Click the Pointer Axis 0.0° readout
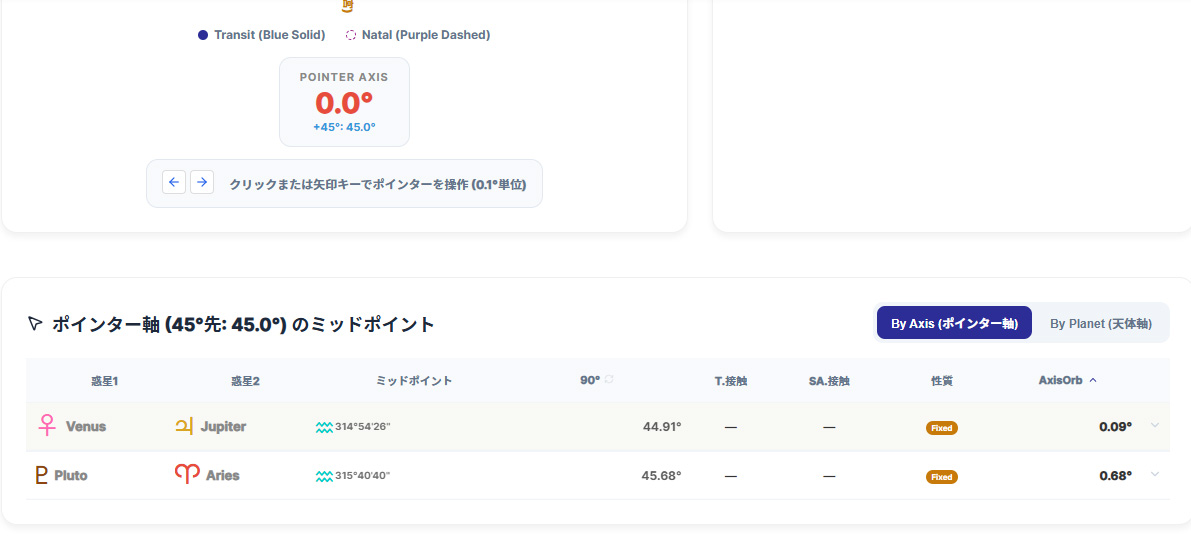 [x=344, y=103]
